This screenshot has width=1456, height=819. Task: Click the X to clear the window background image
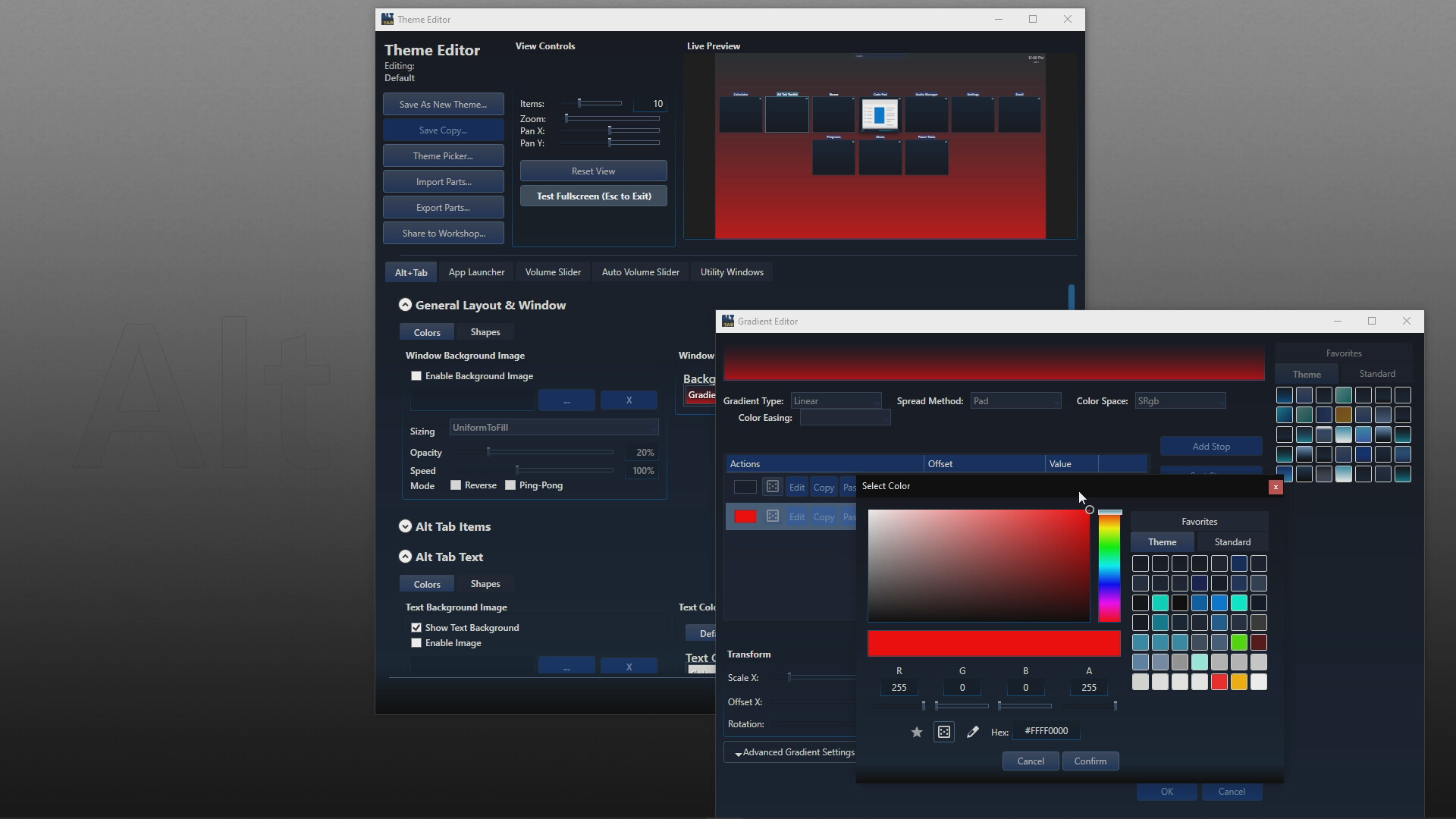point(629,400)
